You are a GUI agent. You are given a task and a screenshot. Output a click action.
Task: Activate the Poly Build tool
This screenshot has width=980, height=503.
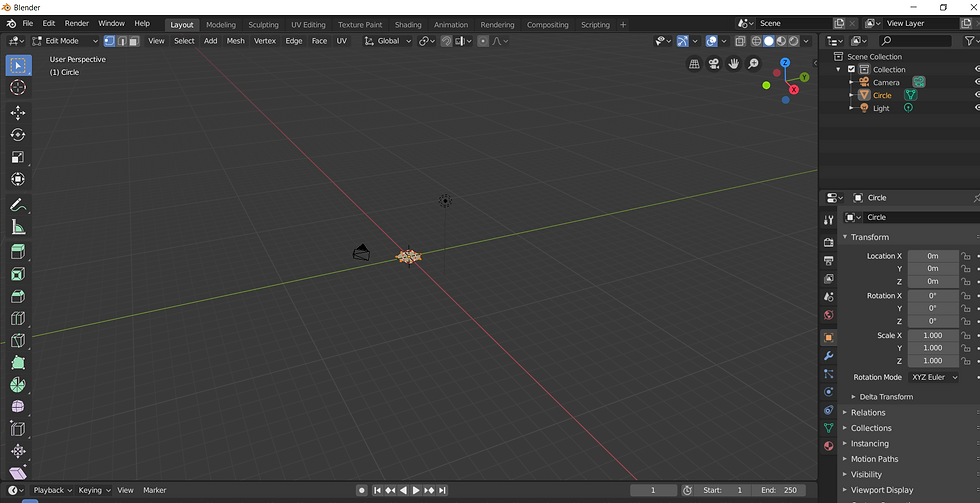[x=18, y=362]
